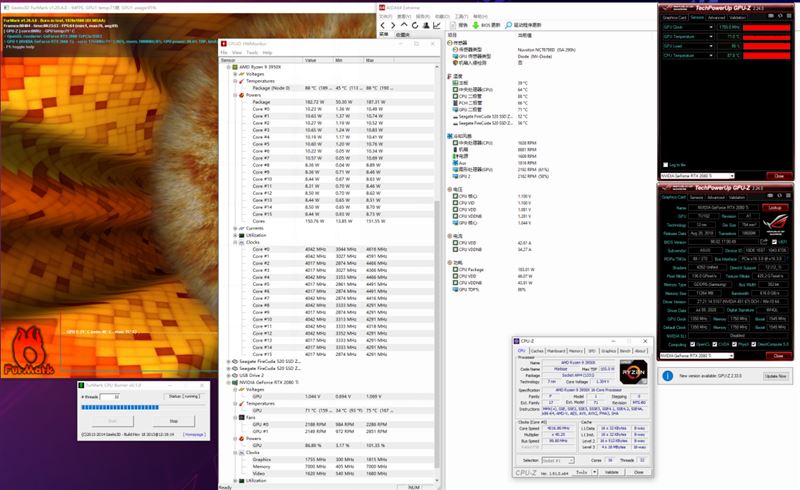Open the HWMonitor View menu
This screenshot has width=800, height=490.
pos(237,53)
